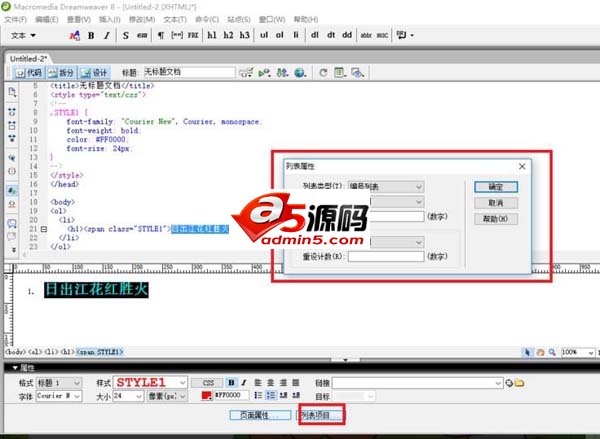Image resolution: width=600 pixels, height=439 pixels.
Task: Open the 帮助(H) menu
Action: click(x=306, y=19)
